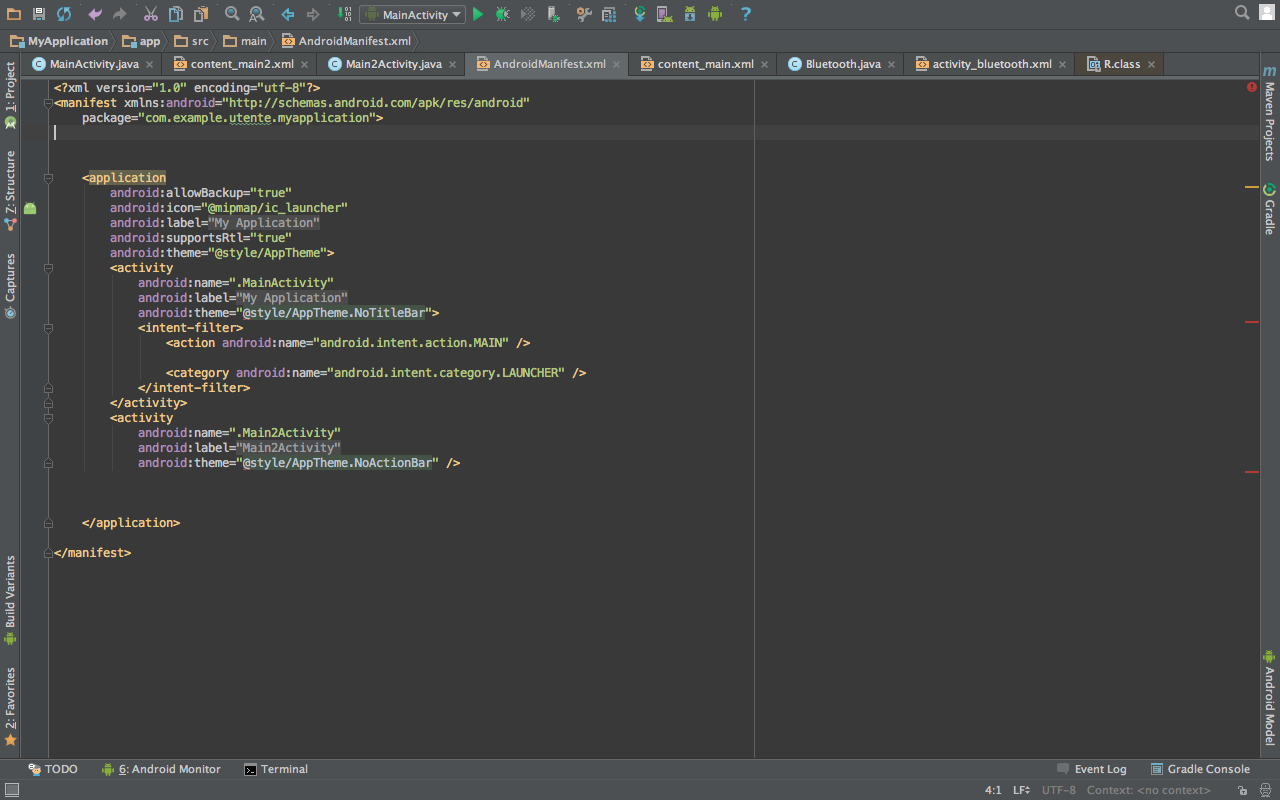
Task: Undo the last action
Action: [95, 14]
